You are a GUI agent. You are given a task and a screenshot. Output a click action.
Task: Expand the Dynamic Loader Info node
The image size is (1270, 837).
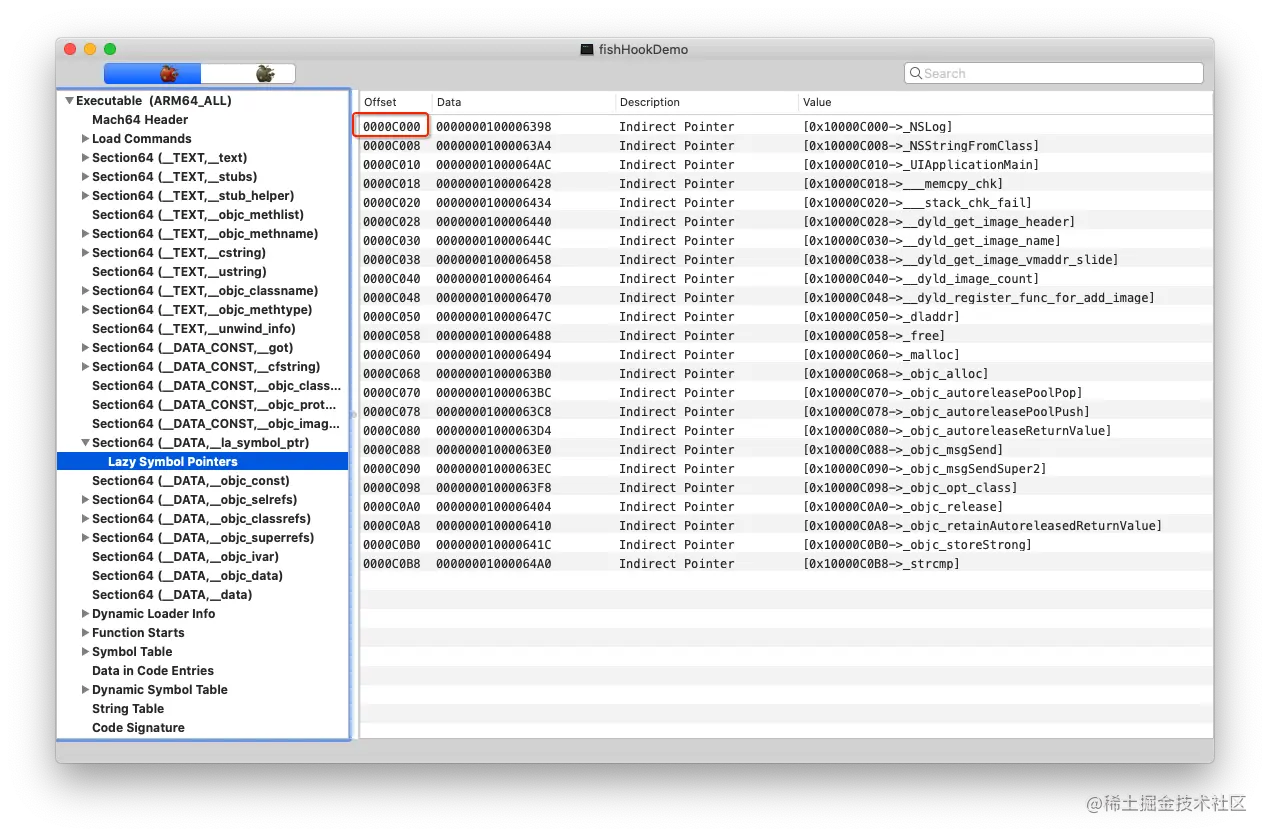tap(85, 614)
